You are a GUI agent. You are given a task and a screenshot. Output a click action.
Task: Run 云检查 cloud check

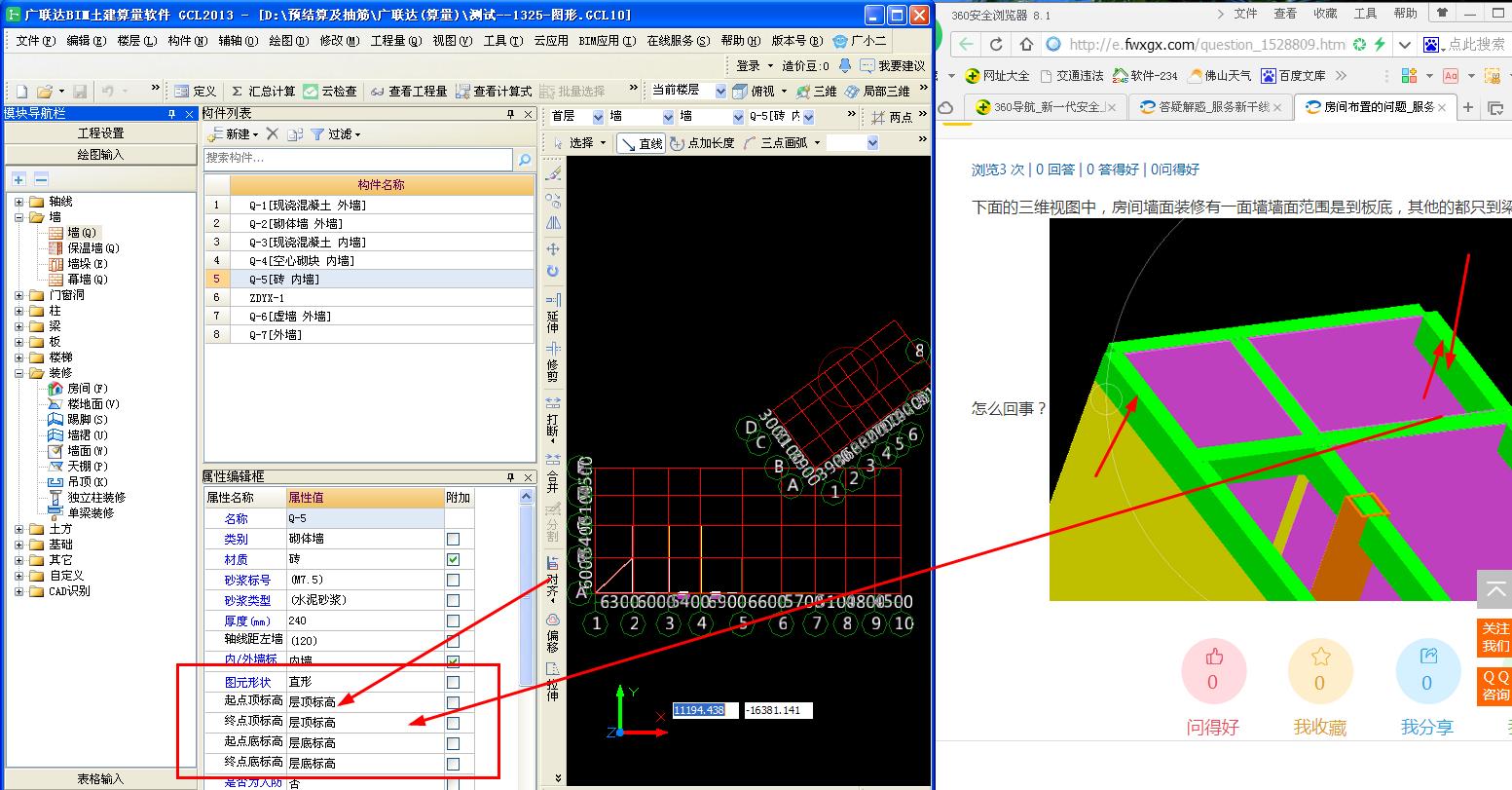[x=330, y=91]
